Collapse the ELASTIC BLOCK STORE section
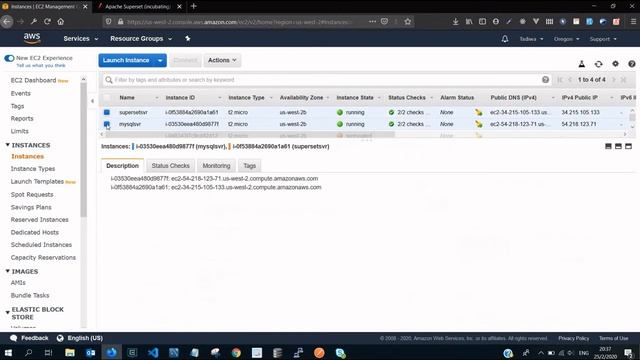The height and width of the screenshot is (360, 640). coord(7,313)
